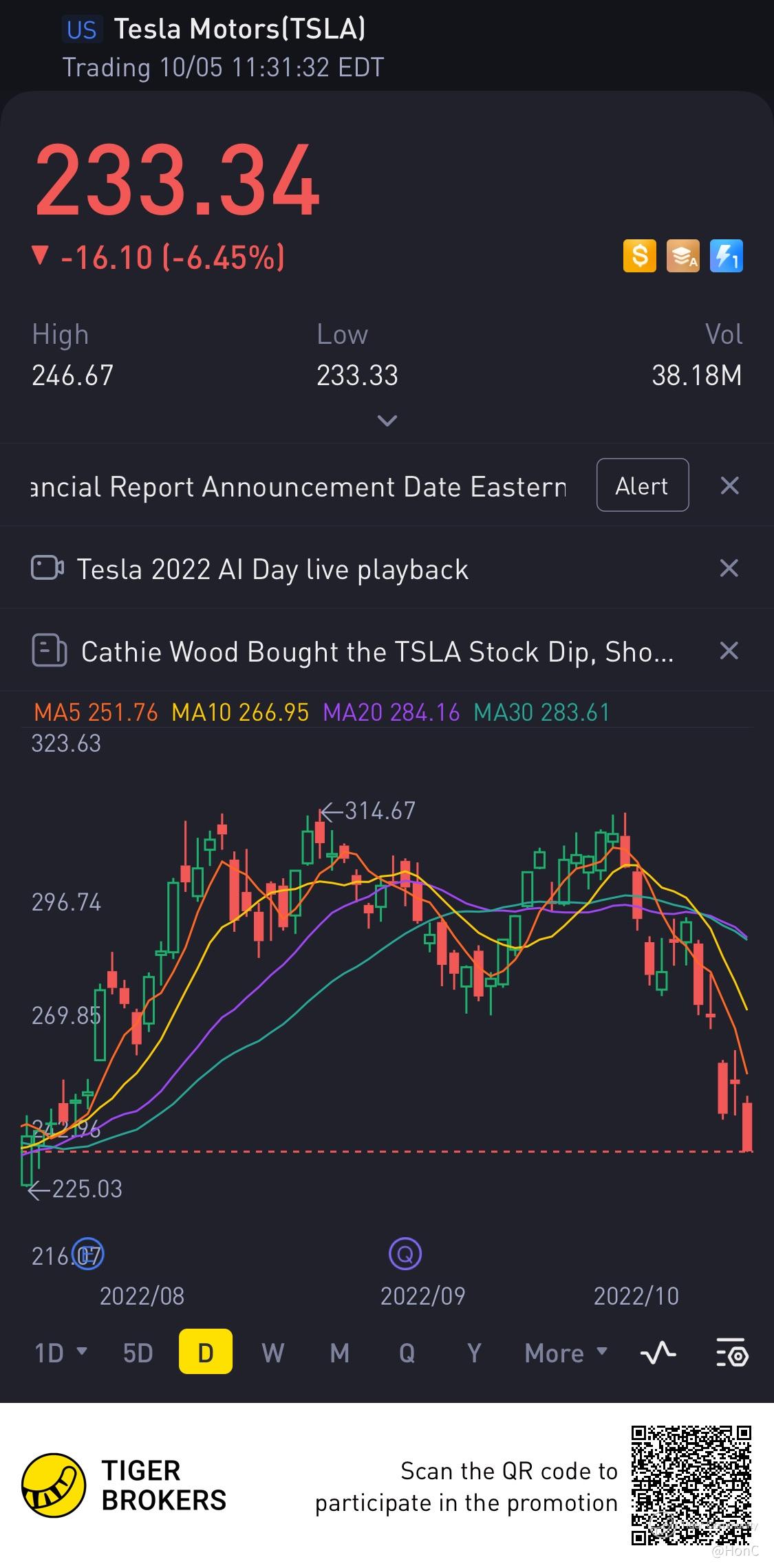Tap the Vol 38.18M value
The image size is (774, 1568).
tap(697, 375)
